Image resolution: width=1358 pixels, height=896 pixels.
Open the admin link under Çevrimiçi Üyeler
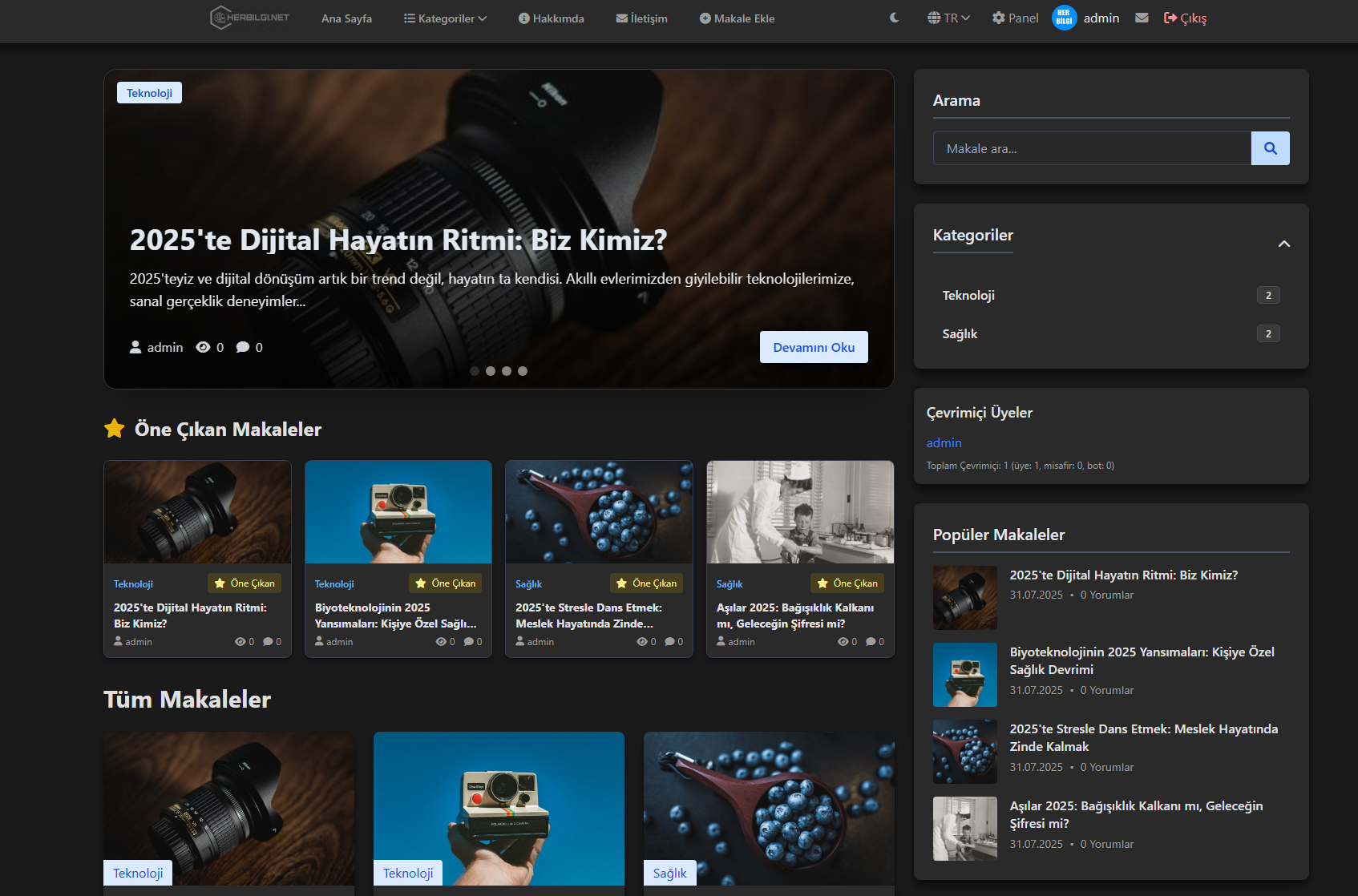pyautogui.click(x=944, y=442)
